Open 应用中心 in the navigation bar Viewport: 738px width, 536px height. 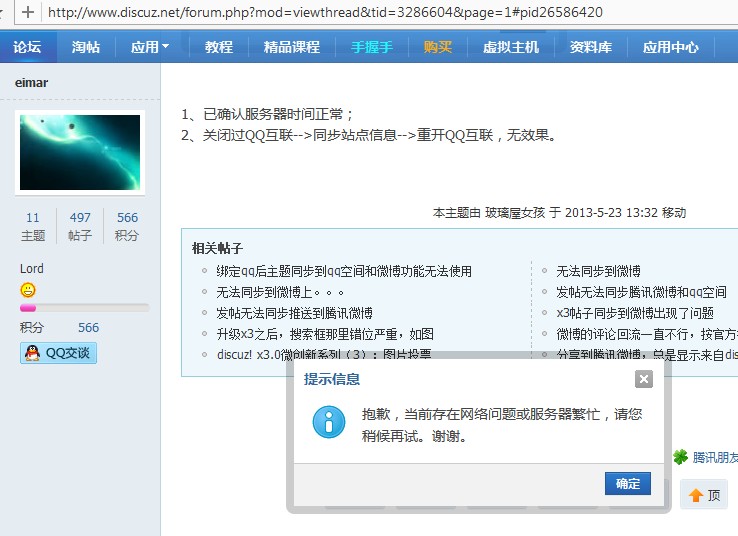click(x=671, y=47)
